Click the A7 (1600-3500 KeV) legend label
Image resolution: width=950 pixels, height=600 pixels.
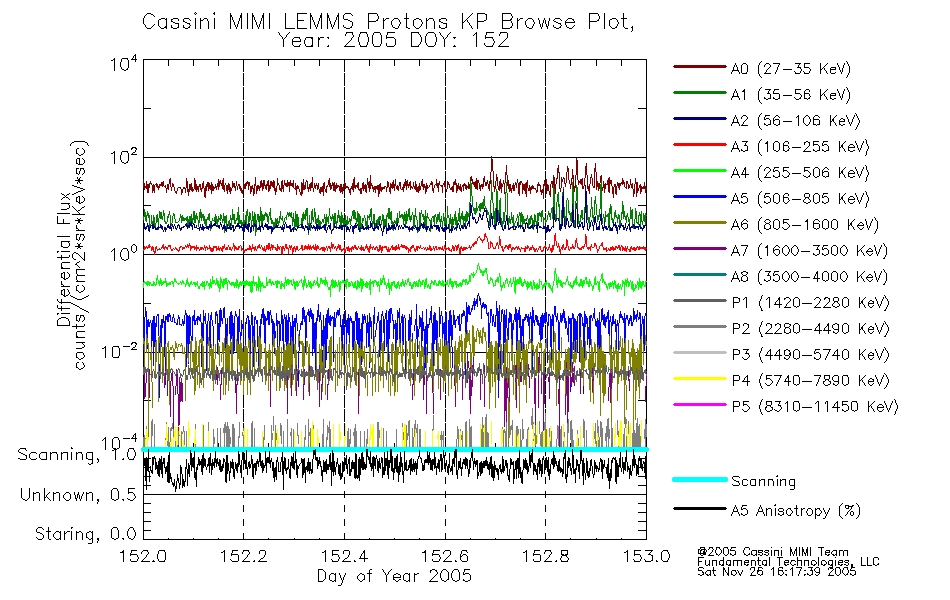[x=809, y=251]
